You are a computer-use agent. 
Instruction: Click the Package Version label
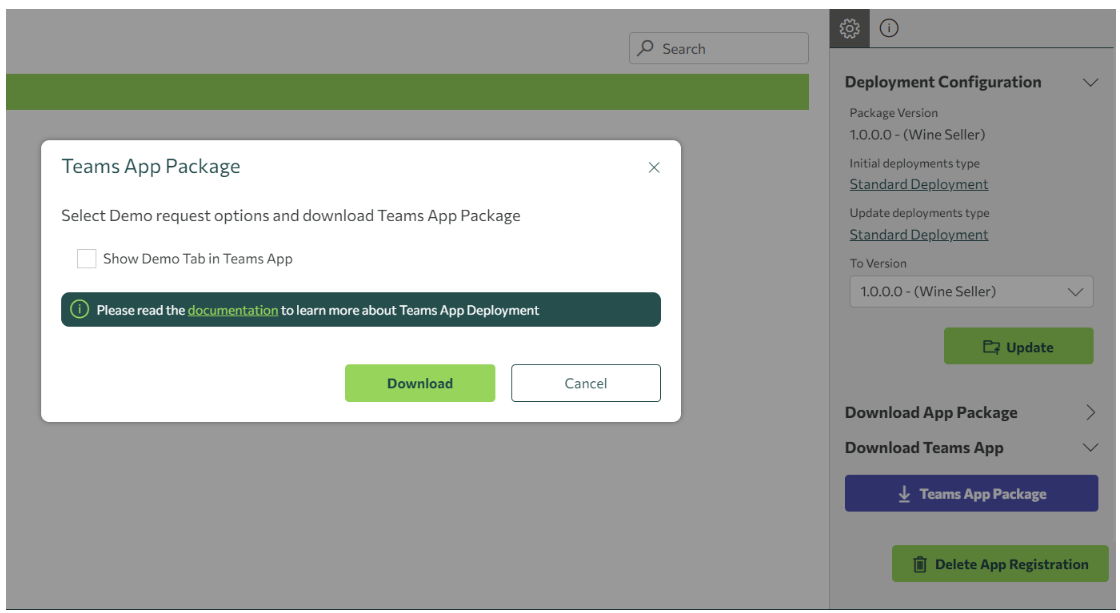(894, 113)
